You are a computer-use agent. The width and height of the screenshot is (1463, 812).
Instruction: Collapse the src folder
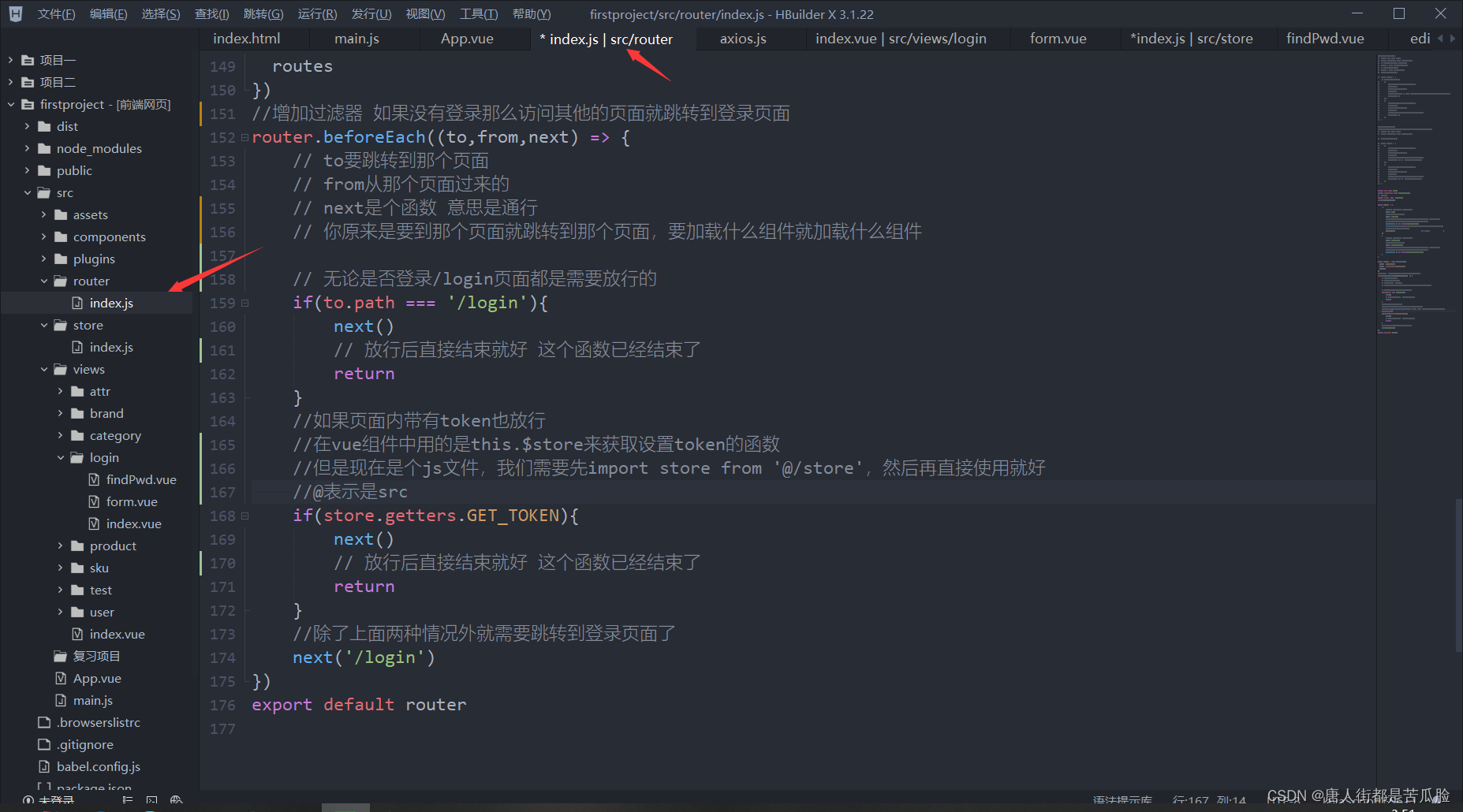pos(27,192)
